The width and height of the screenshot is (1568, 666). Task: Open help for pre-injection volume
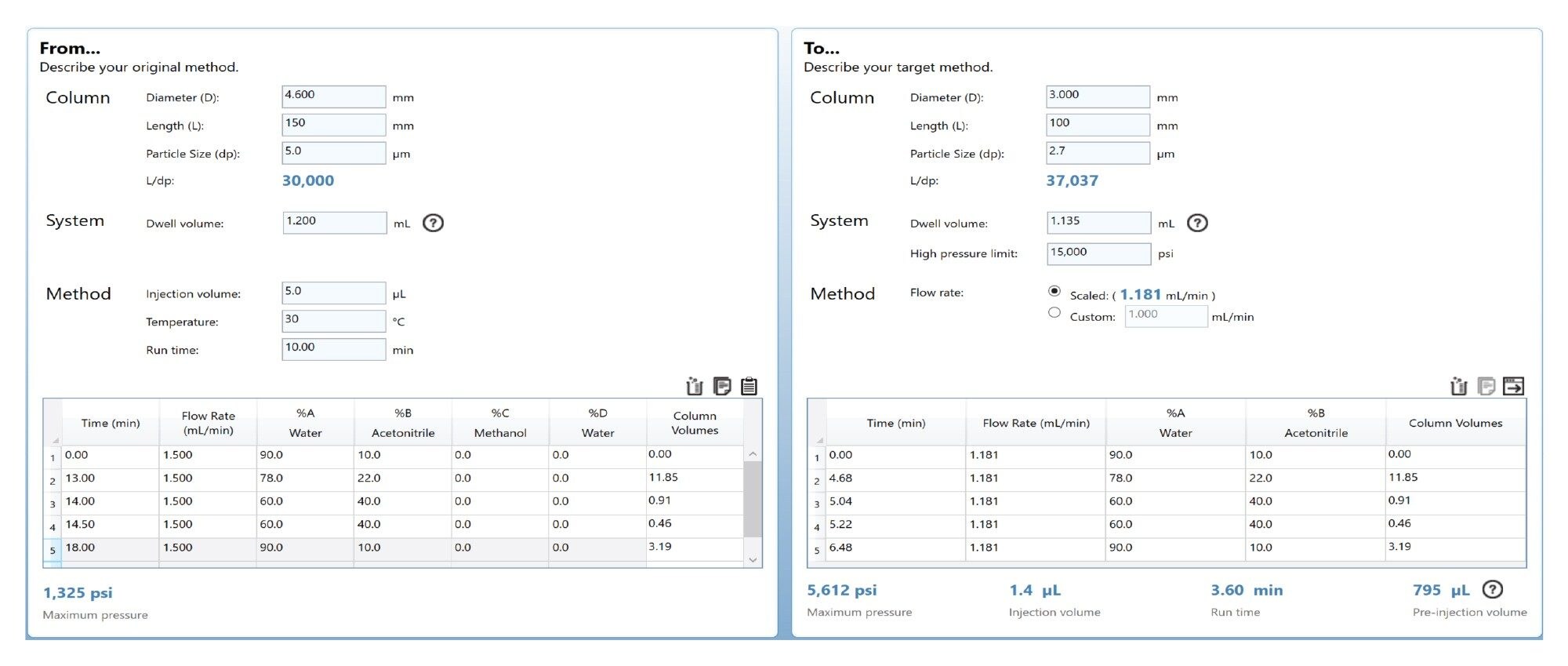pos(1493,589)
